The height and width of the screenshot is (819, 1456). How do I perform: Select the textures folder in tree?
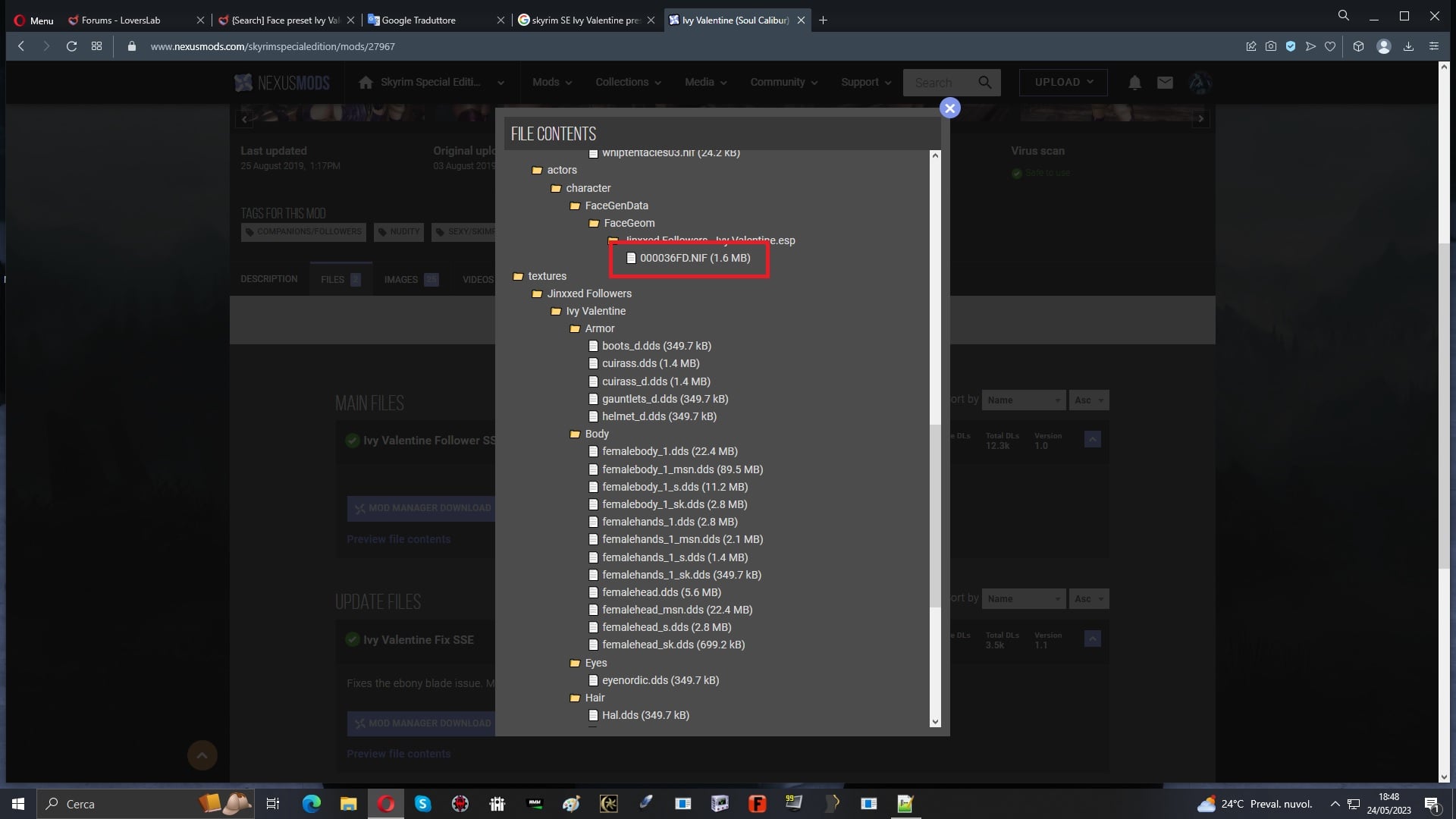click(x=540, y=276)
